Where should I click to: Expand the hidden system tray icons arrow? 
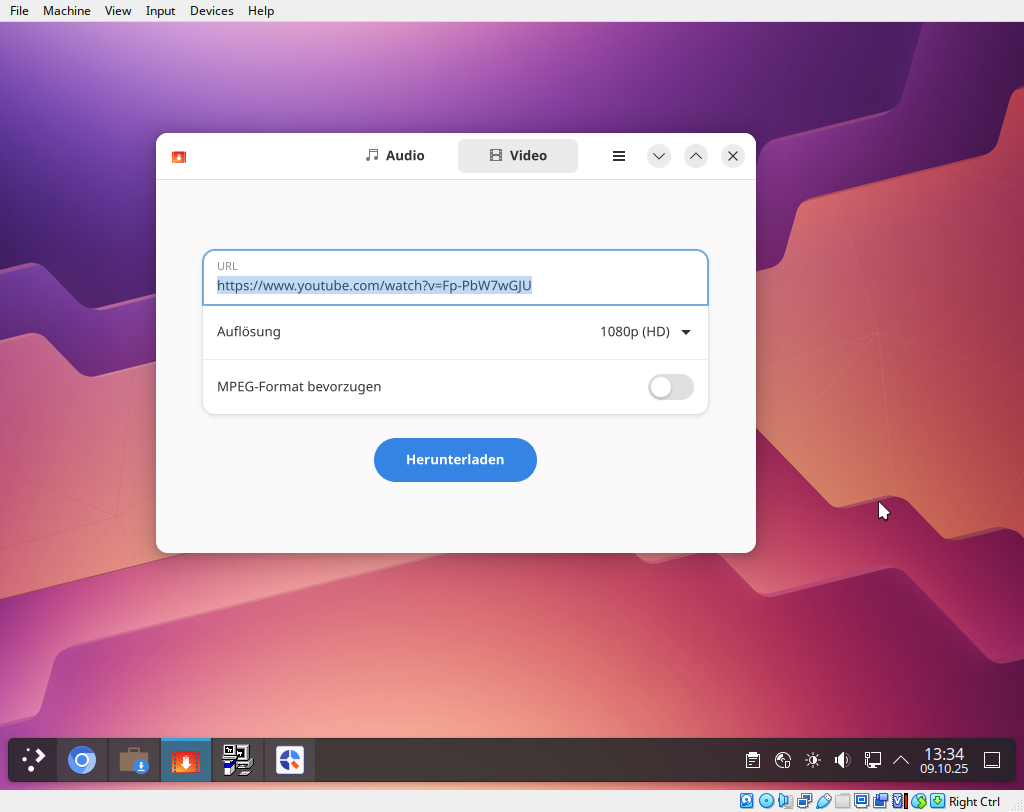(901, 760)
